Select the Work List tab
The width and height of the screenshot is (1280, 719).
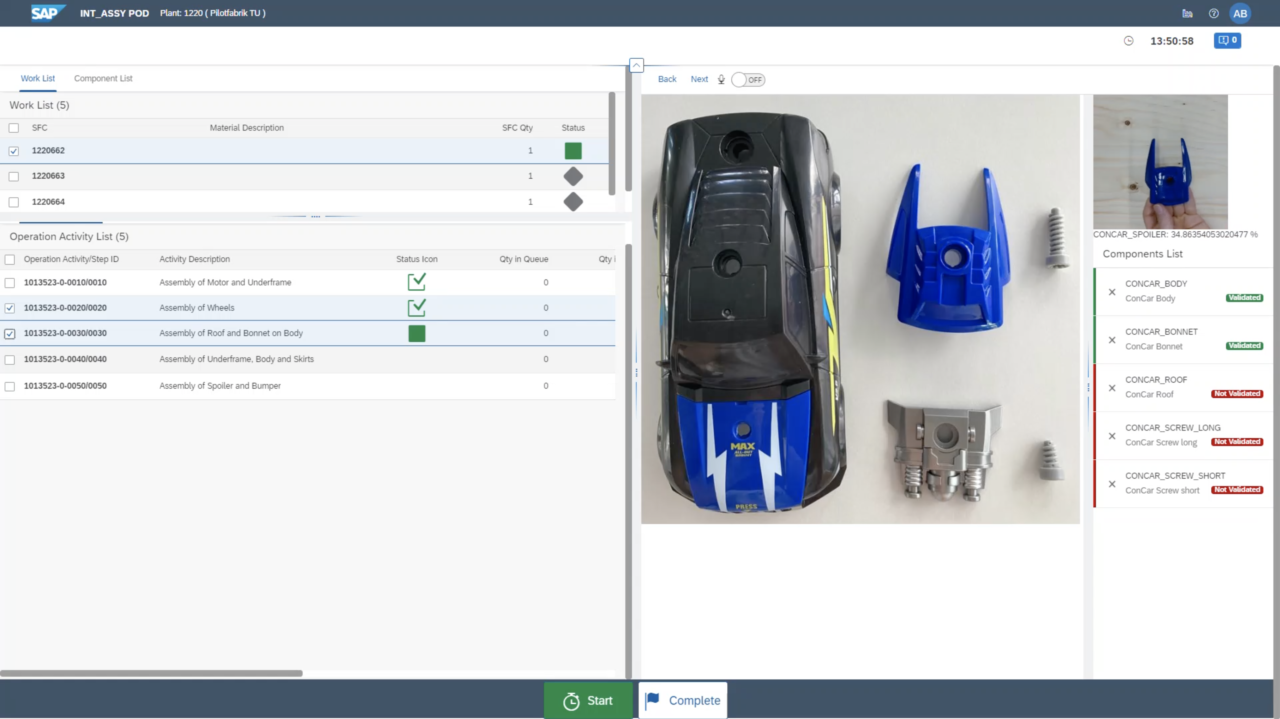[37, 78]
